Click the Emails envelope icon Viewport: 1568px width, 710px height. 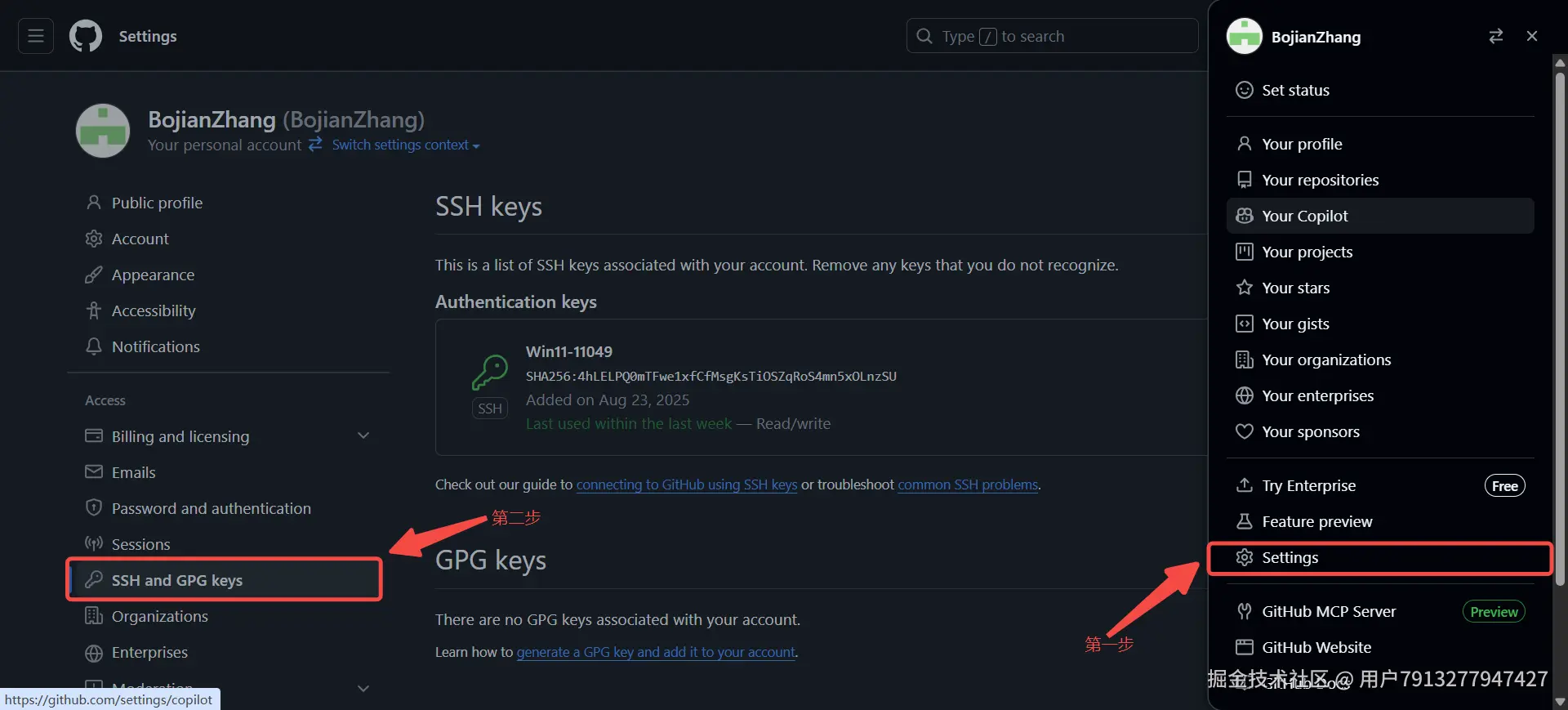coord(94,472)
